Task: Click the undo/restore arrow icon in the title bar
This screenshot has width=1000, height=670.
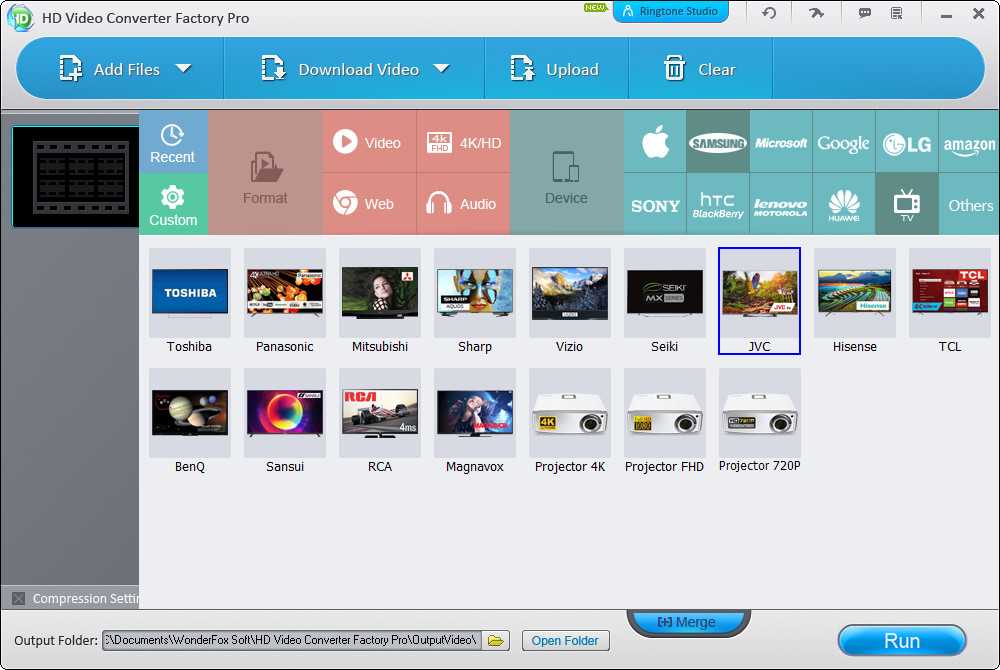Action: (x=769, y=14)
